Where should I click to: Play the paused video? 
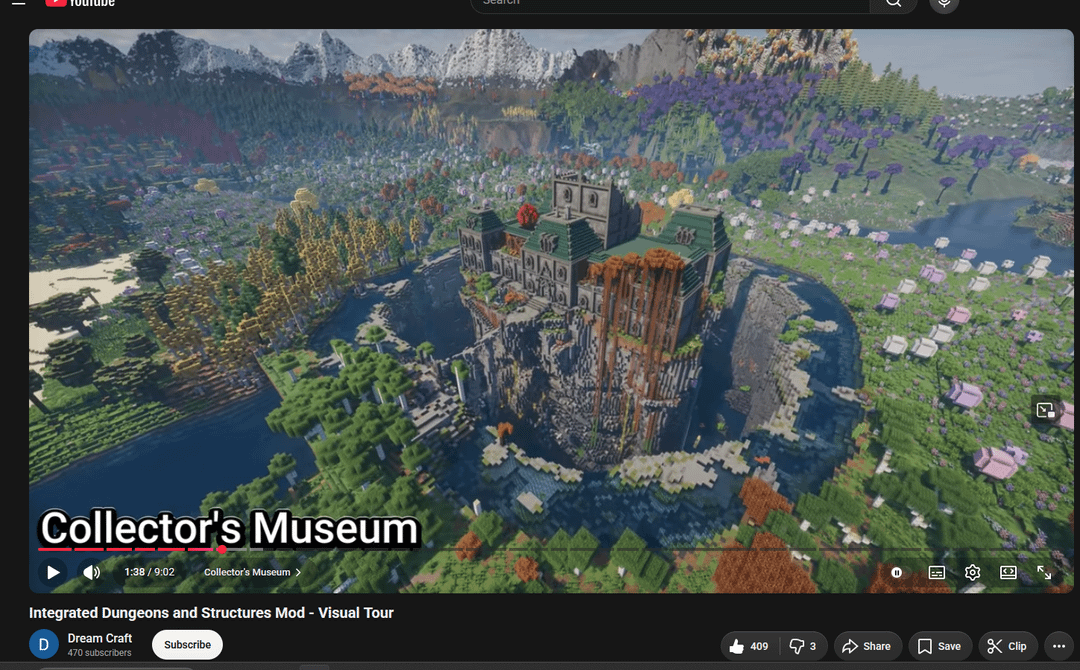[53, 572]
